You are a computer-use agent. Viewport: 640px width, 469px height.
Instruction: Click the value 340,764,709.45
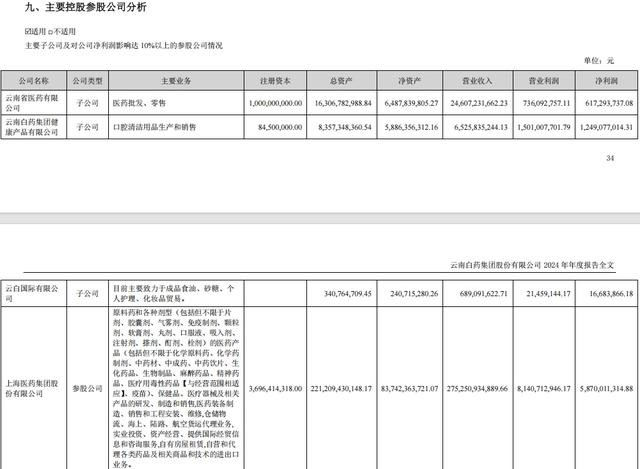[348, 294]
